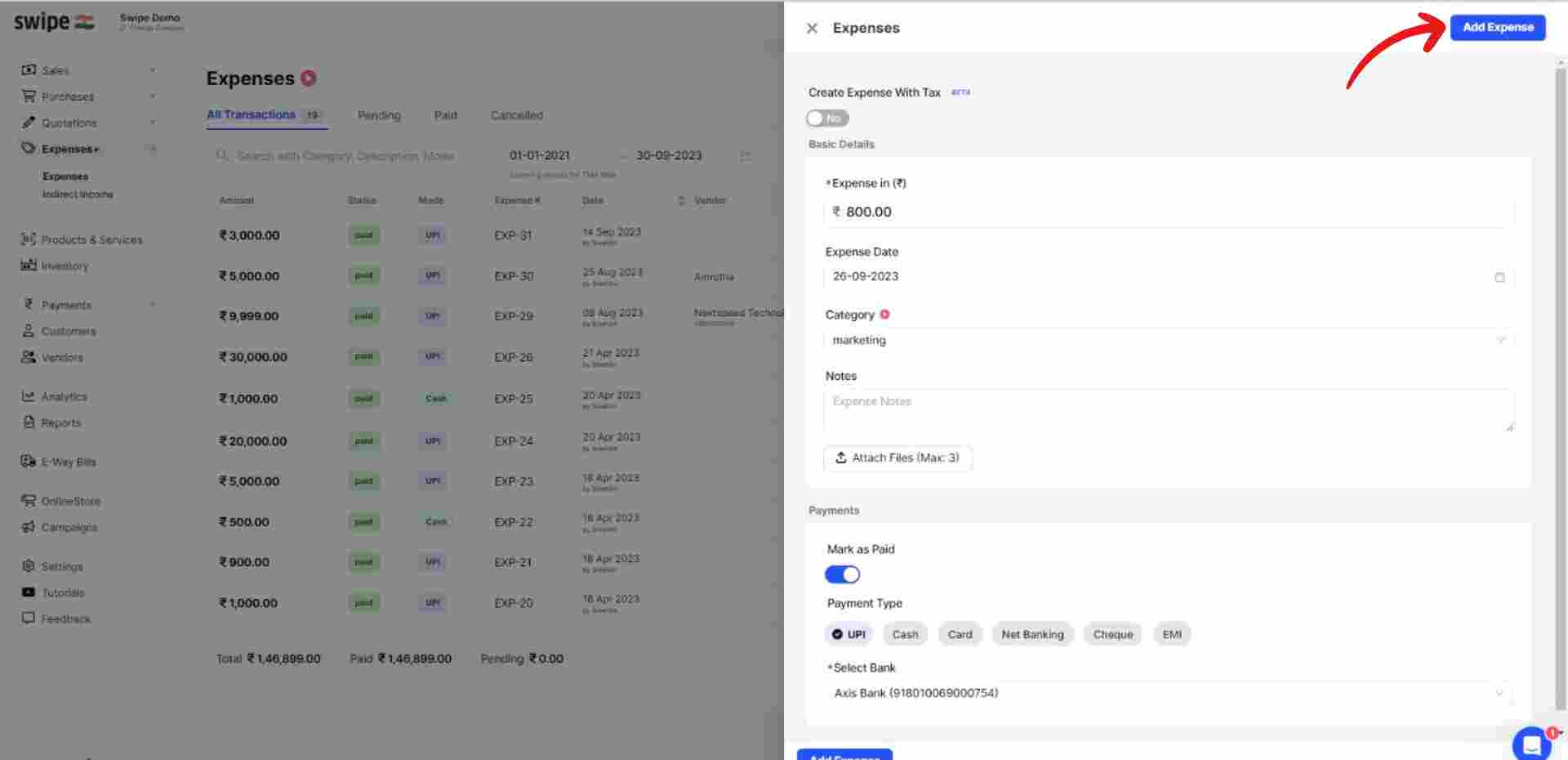Click the Products & Services icon

[29, 239]
